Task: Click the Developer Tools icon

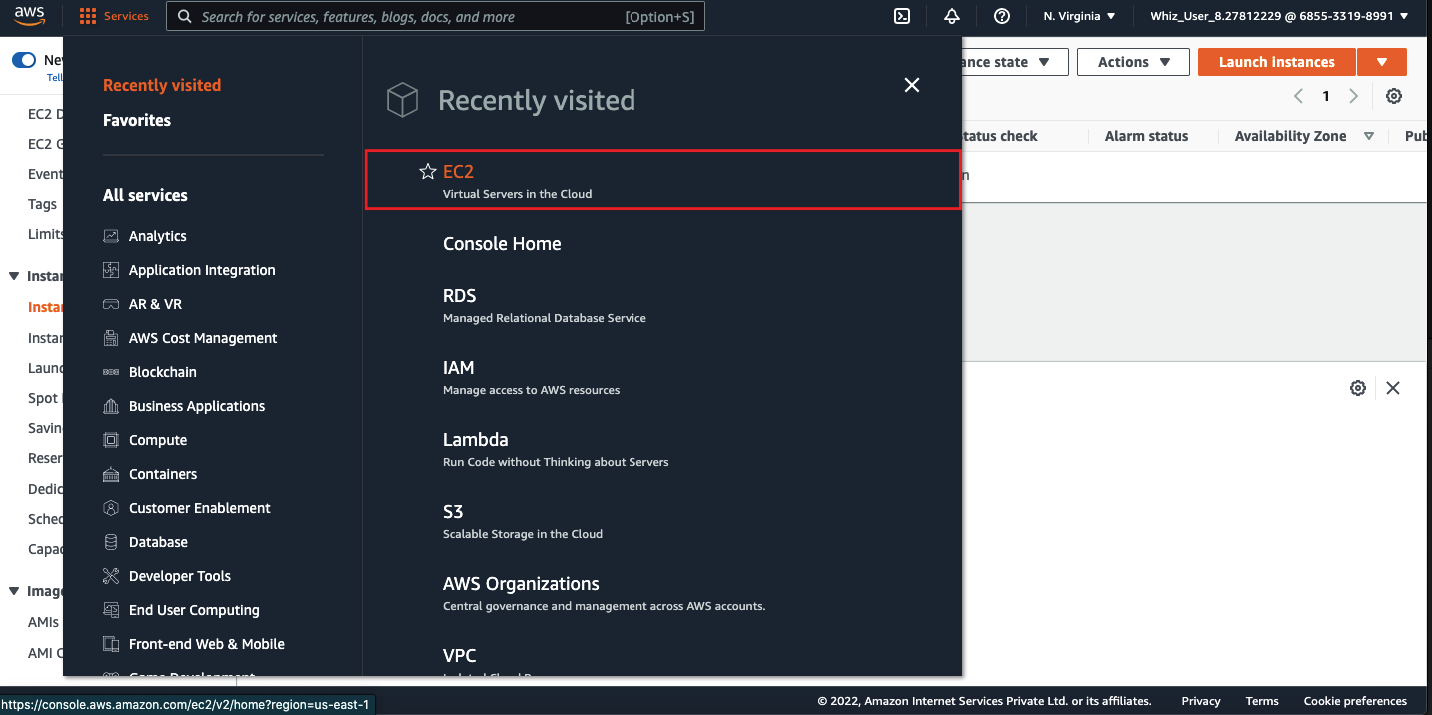Action: pyautogui.click(x=111, y=576)
